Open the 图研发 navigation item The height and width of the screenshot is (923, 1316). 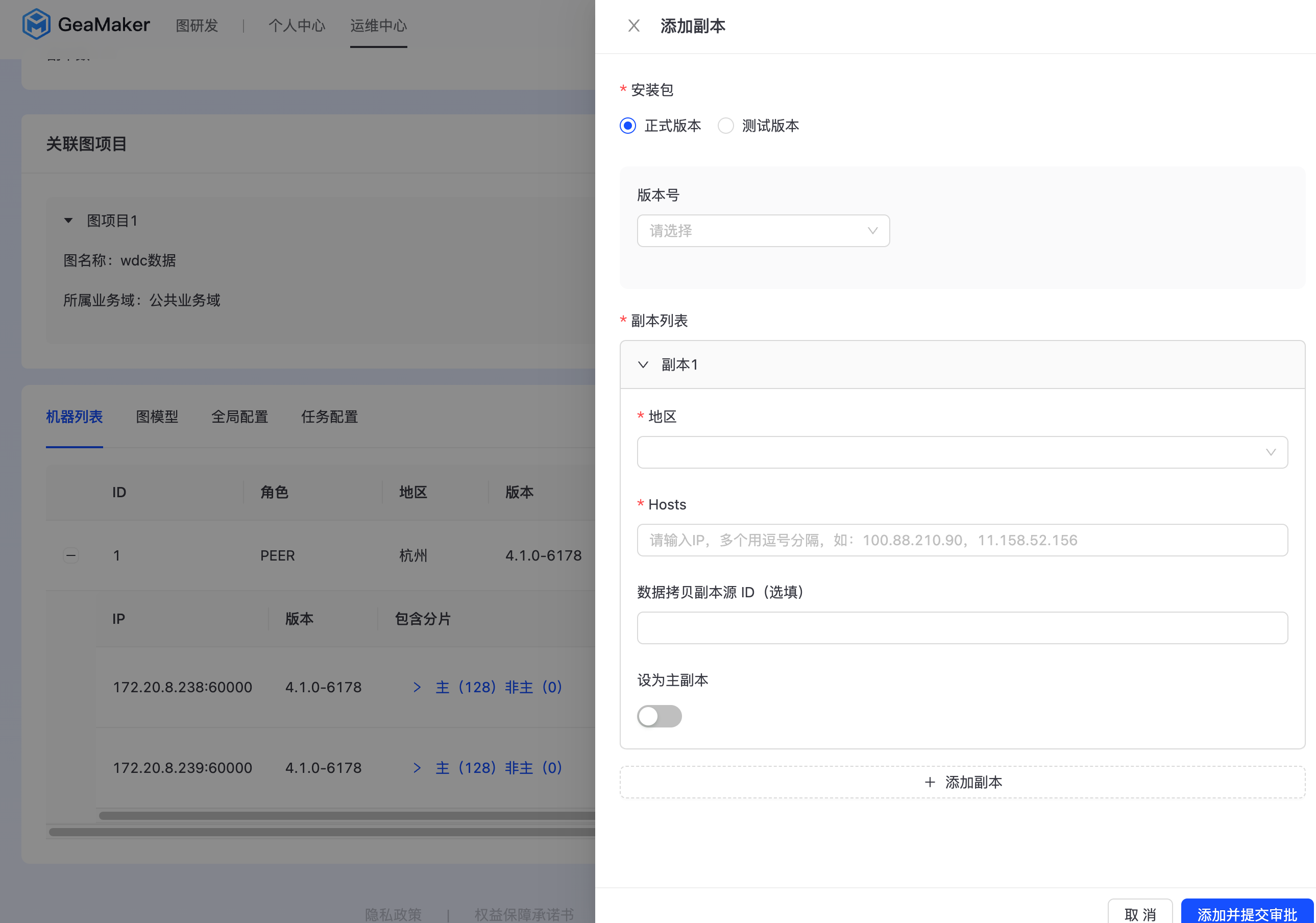pos(197,26)
